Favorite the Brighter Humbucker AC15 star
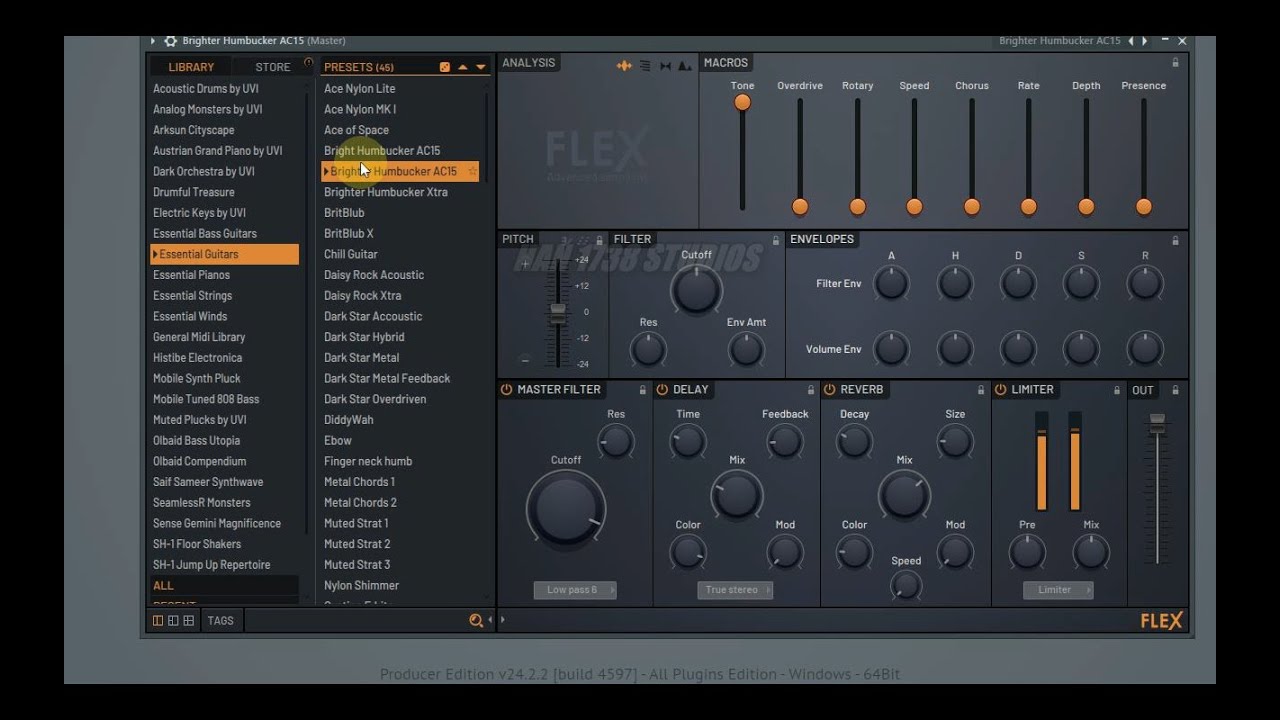 coord(473,172)
